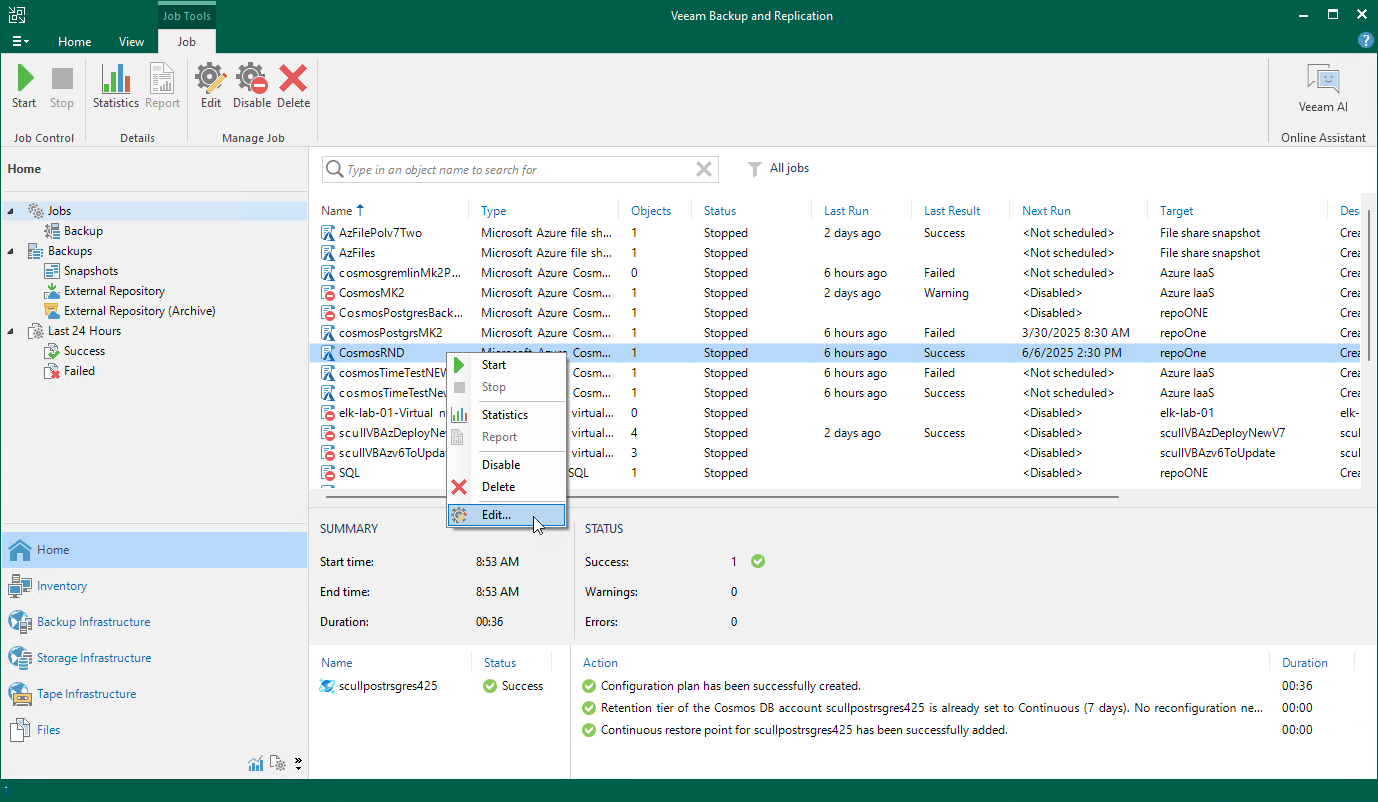This screenshot has width=1378, height=802.
Task: Select the cosmosPostgrsMK2 job row
Action: (x=840, y=333)
